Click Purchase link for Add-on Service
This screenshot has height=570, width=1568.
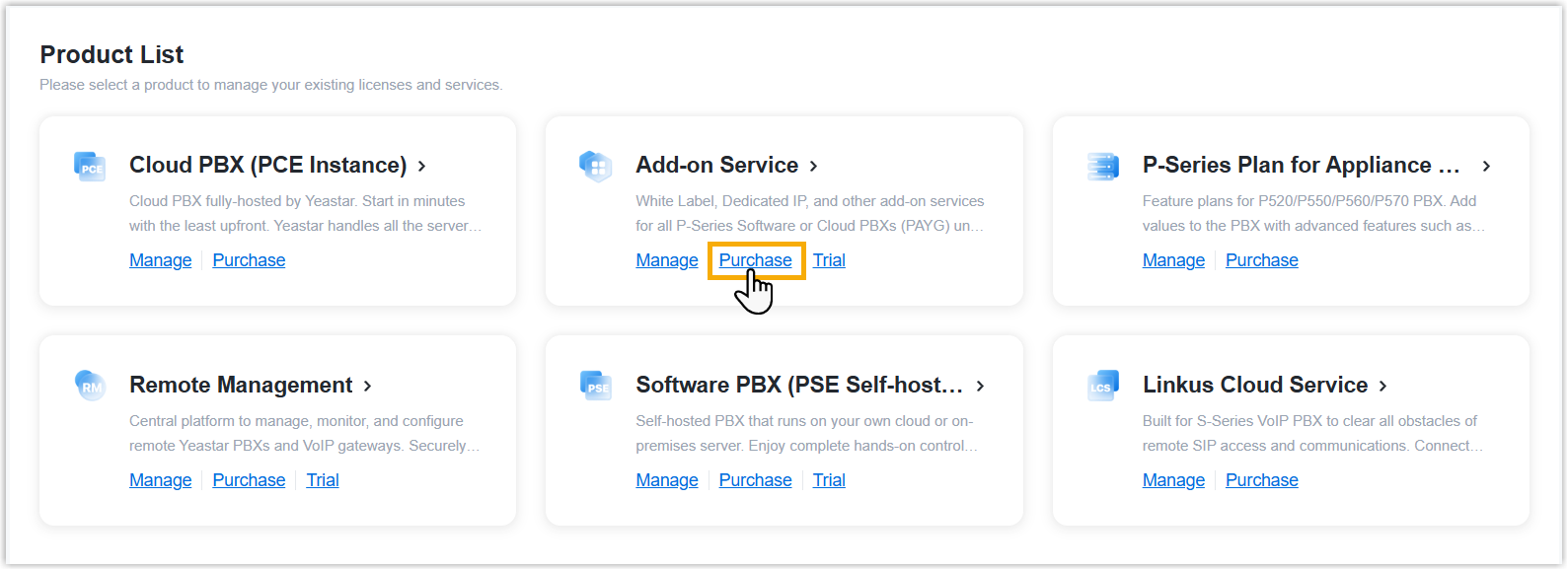[755, 260]
